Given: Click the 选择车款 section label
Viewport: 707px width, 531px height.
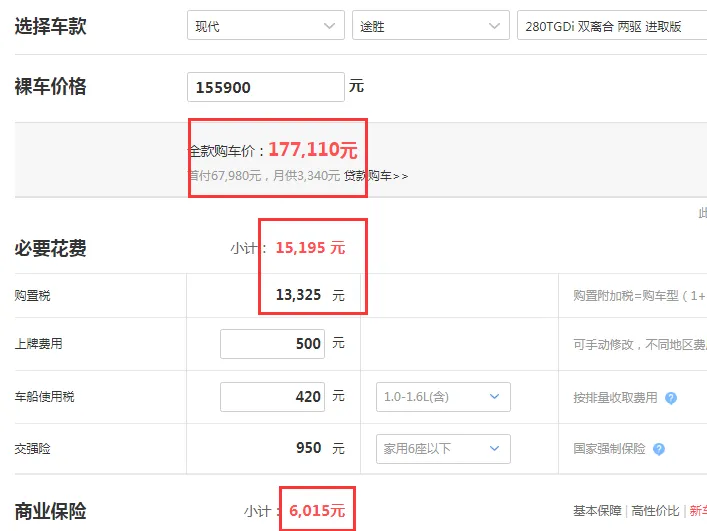Looking at the screenshot, I should (x=50, y=26).
